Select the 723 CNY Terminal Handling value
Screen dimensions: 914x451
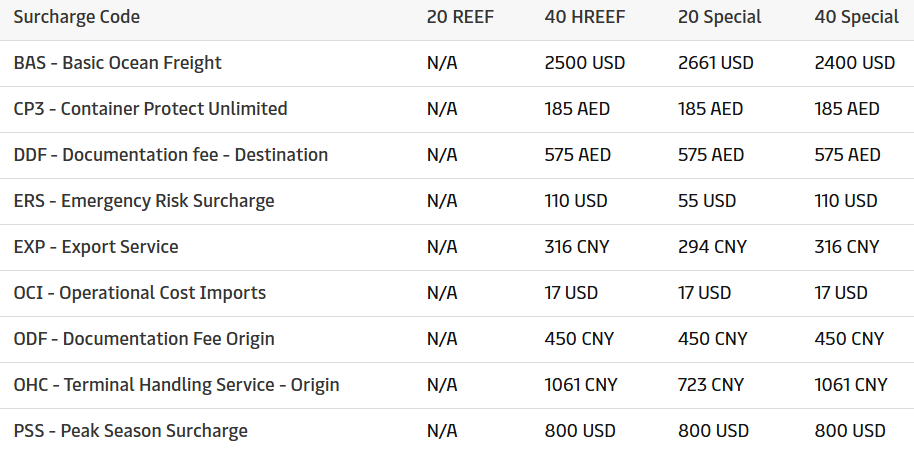[x=711, y=385]
